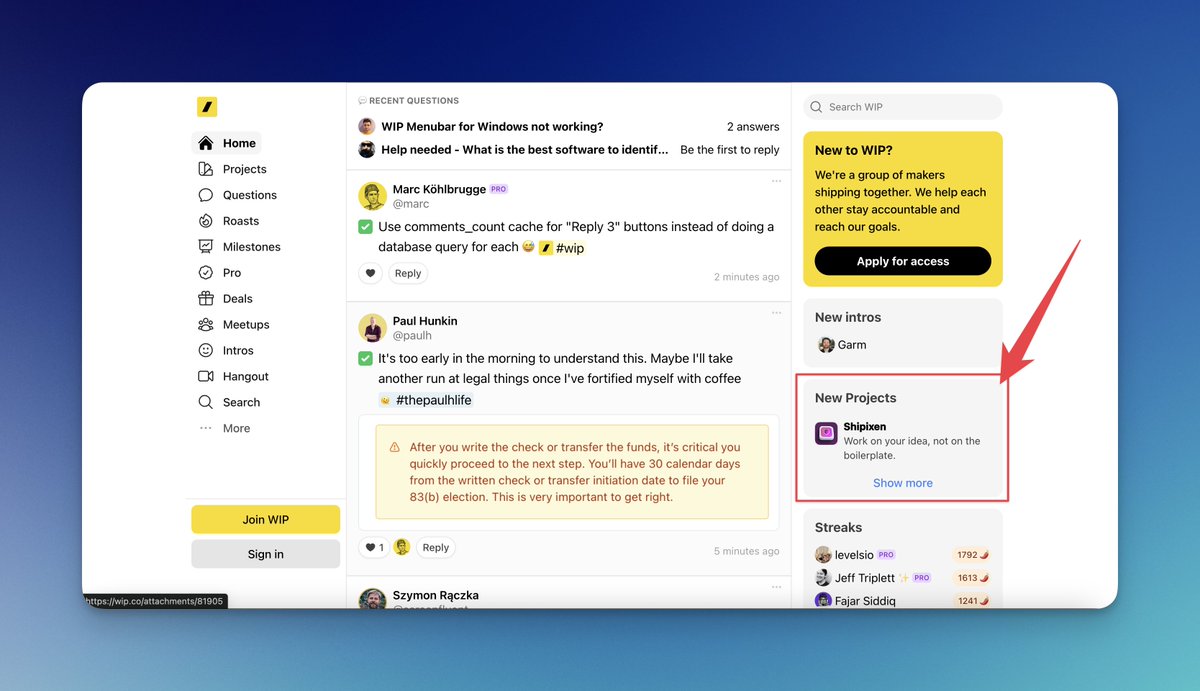Screen dimensions: 1200x691
Task: Click avatar next to WIP Menubar question
Action: click(367, 127)
